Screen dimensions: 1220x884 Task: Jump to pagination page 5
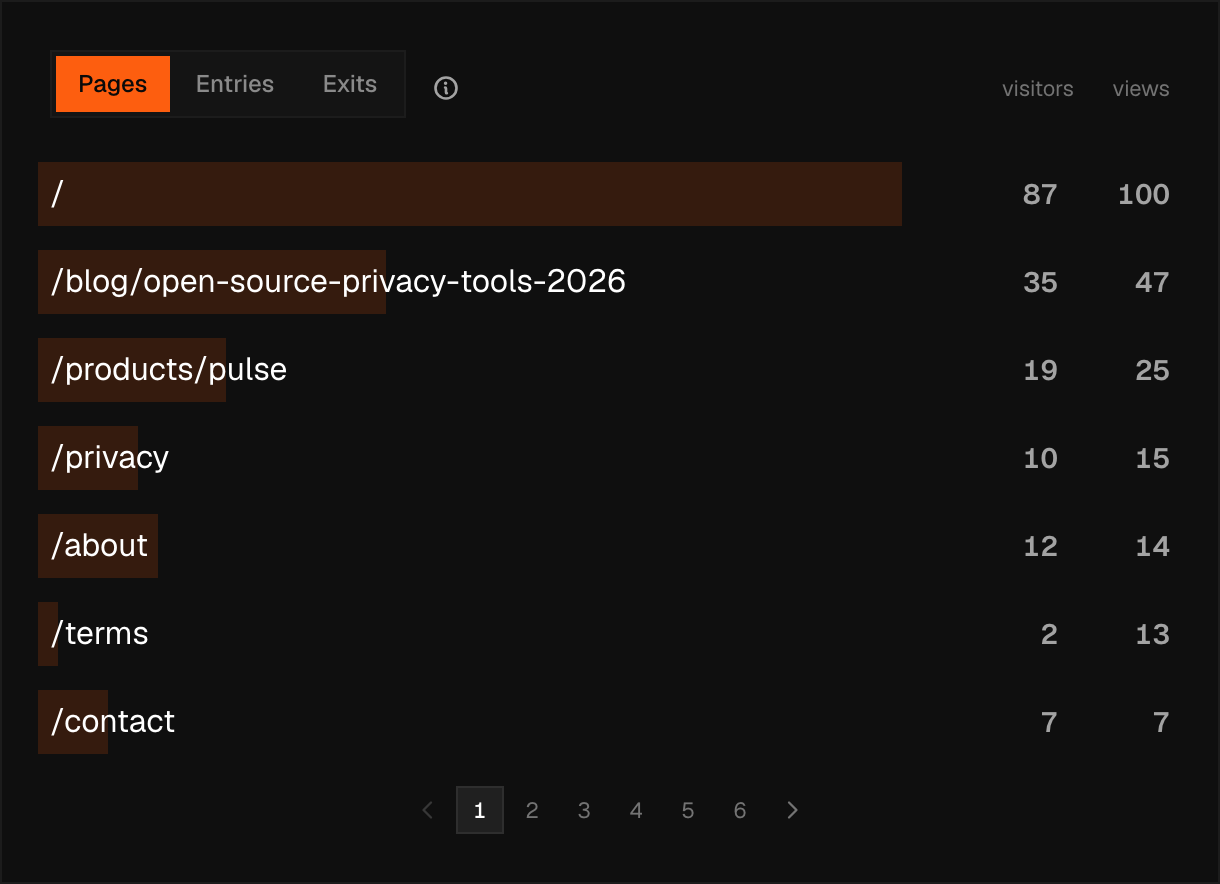pyautogui.click(x=688, y=810)
